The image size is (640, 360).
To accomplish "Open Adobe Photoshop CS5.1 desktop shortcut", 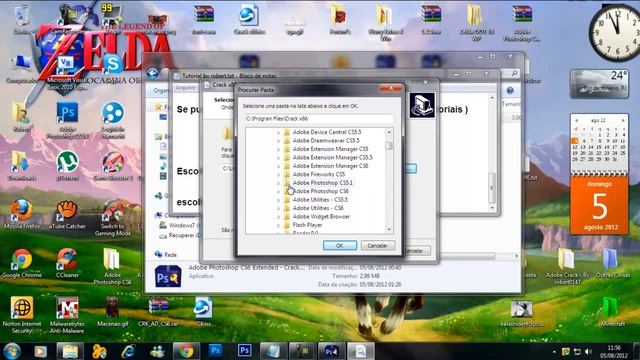I will [x=67, y=120].
